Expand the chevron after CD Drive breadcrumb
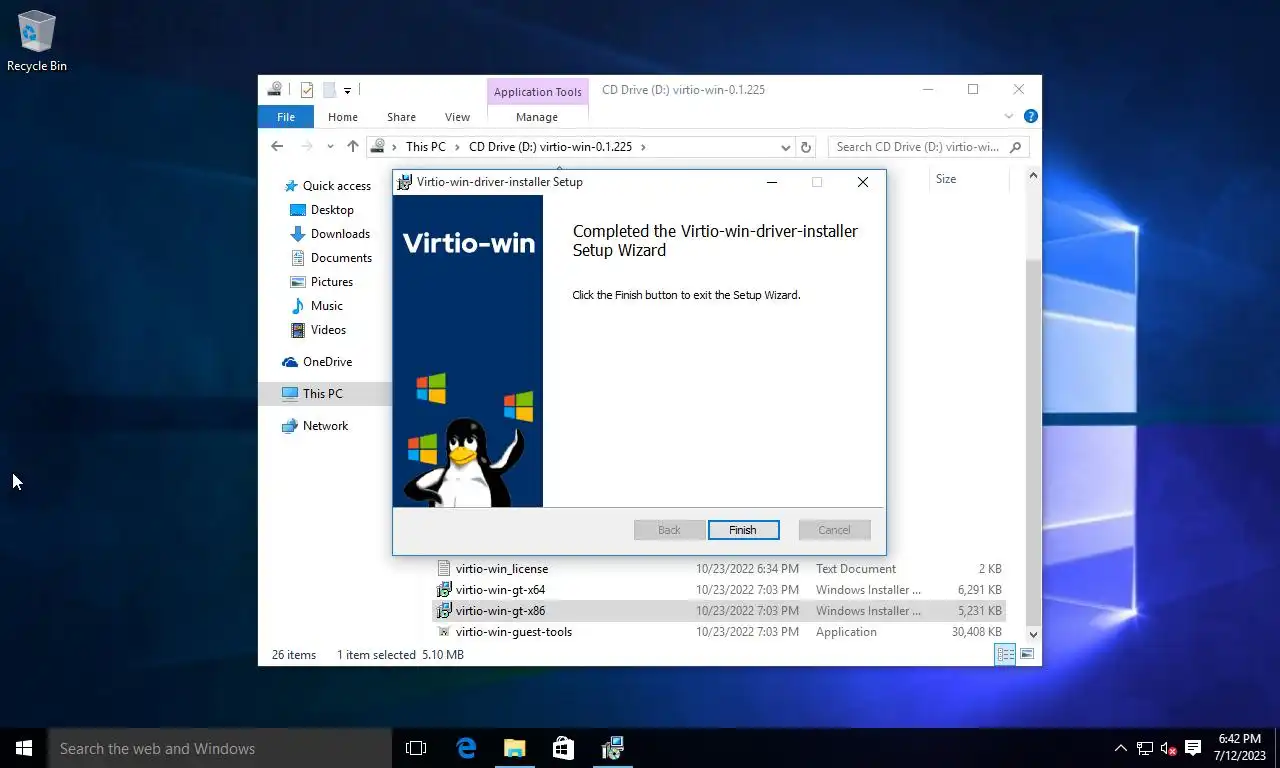The width and height of the screenshot is (1280, 768). [643, 147]
